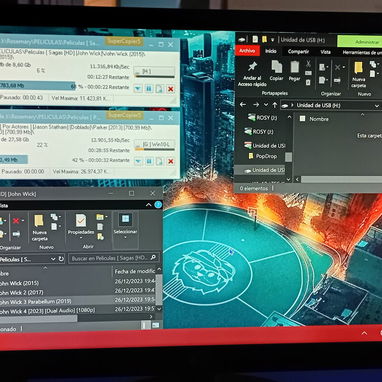Open Herramientas de unidad tab
This screenshot has width=382, height=382.
[362, 52]
